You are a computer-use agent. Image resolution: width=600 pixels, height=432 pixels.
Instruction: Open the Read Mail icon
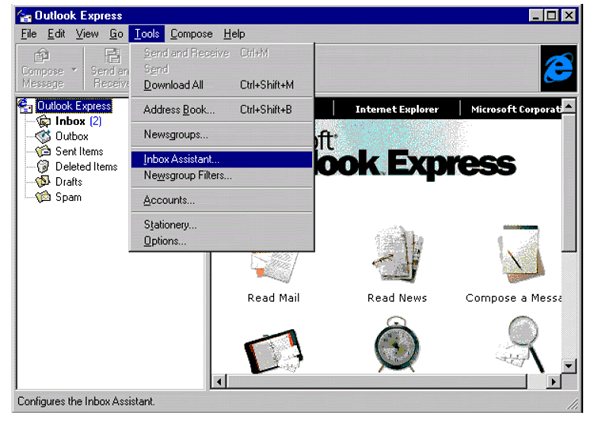pos(272,267)
